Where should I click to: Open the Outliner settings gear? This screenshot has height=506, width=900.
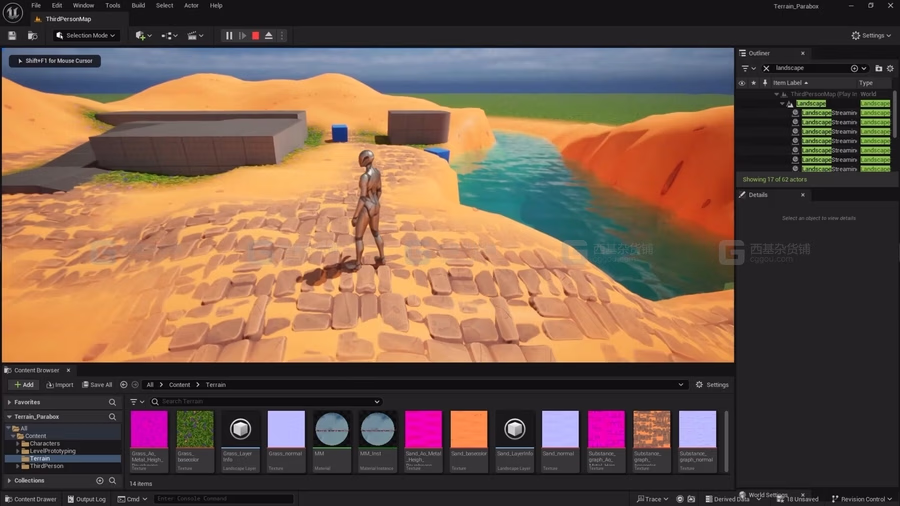tap(890, 68)
